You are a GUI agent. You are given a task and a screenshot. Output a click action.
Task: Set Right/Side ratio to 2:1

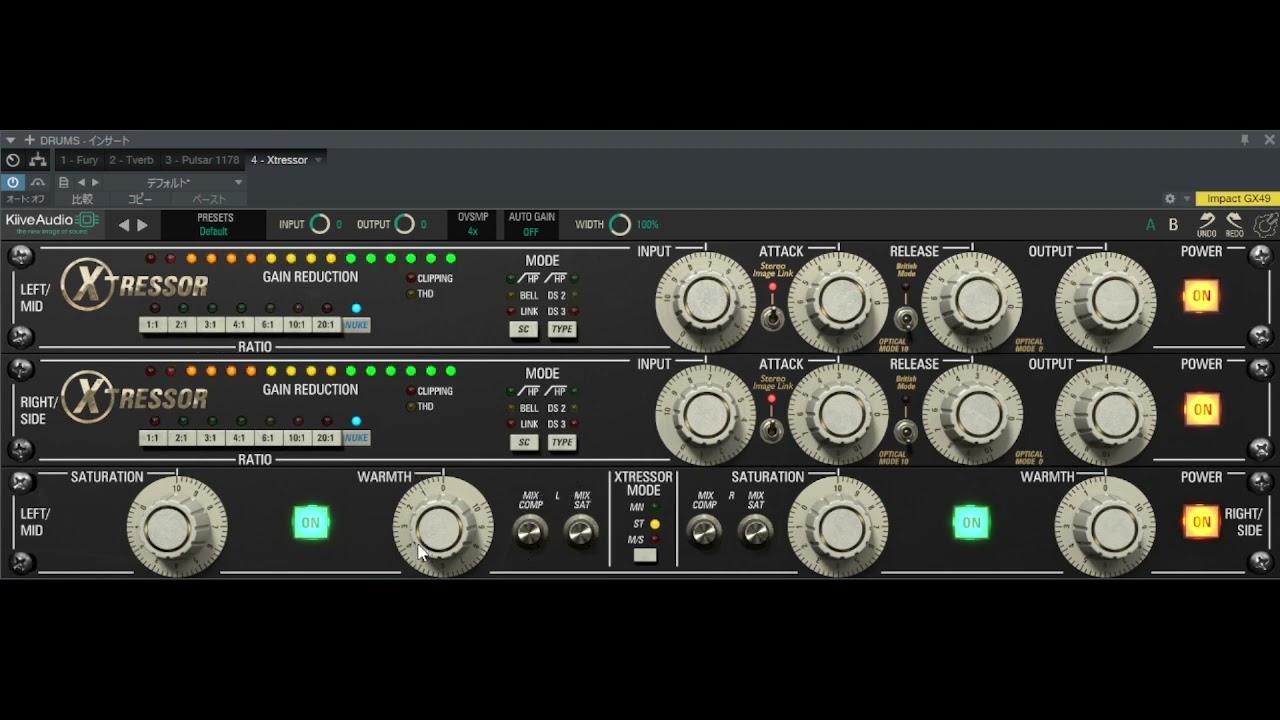tap(181, 438)
